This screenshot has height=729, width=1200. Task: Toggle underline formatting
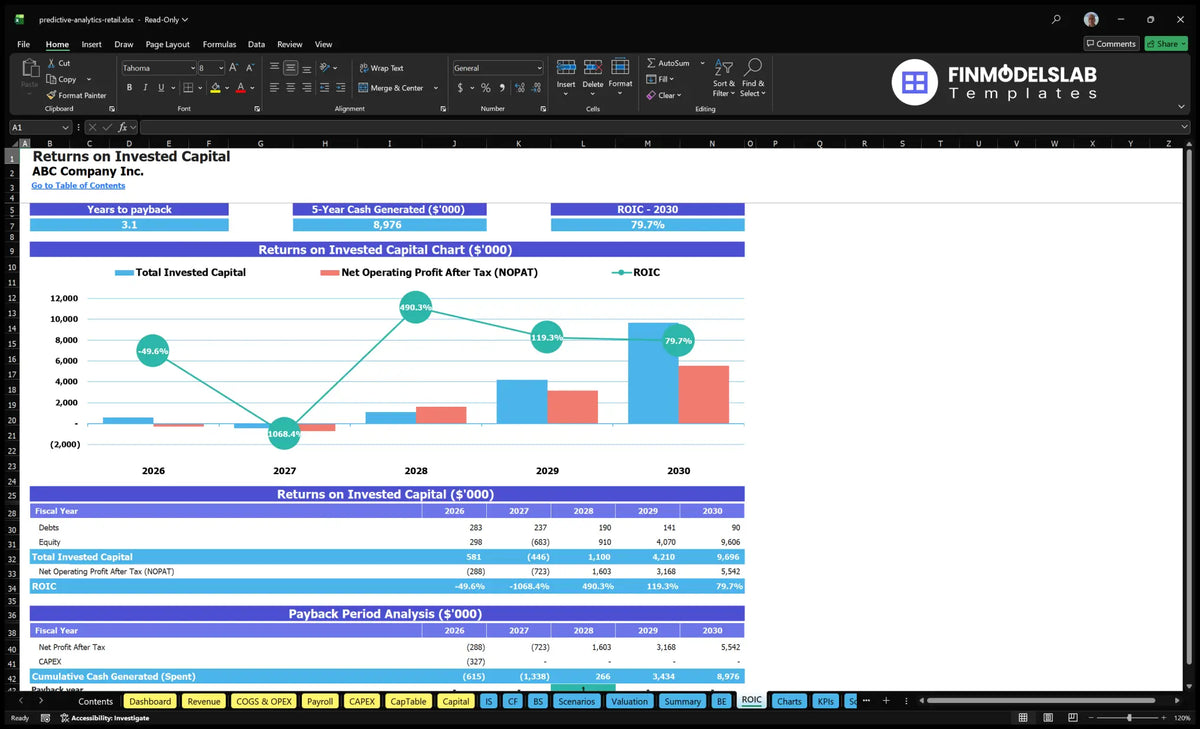(160, 88)
